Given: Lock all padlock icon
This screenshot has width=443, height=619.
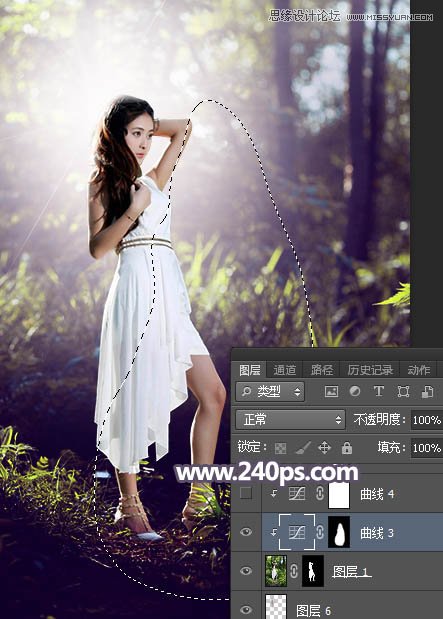Looking at the screenshot, I should [x=347, y=448].
